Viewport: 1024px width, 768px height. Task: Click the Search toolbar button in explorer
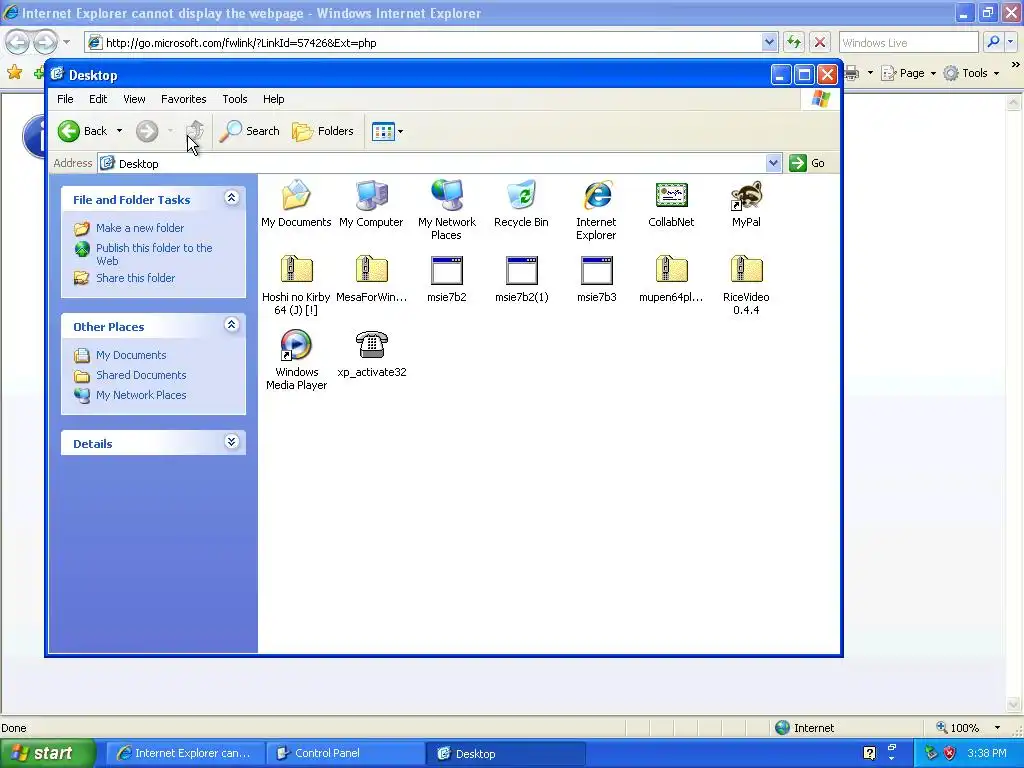(x=249, y=131)
